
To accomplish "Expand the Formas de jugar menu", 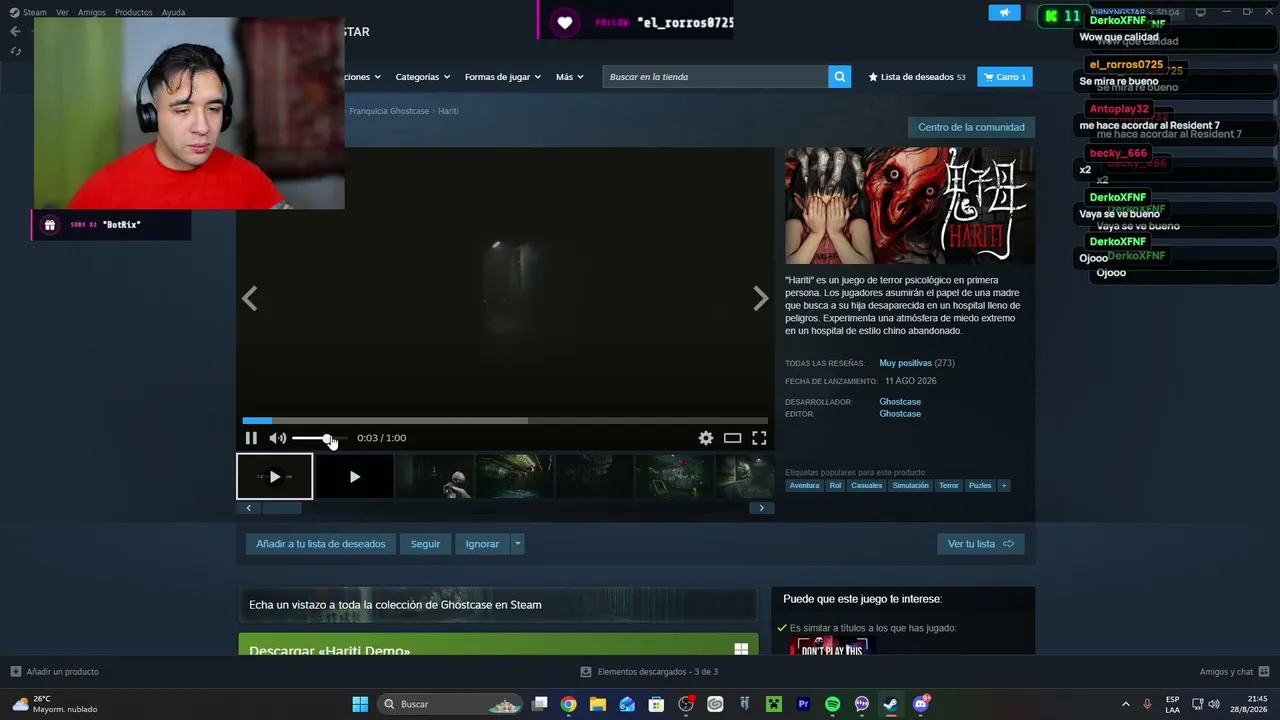I will tap(502, 77).
